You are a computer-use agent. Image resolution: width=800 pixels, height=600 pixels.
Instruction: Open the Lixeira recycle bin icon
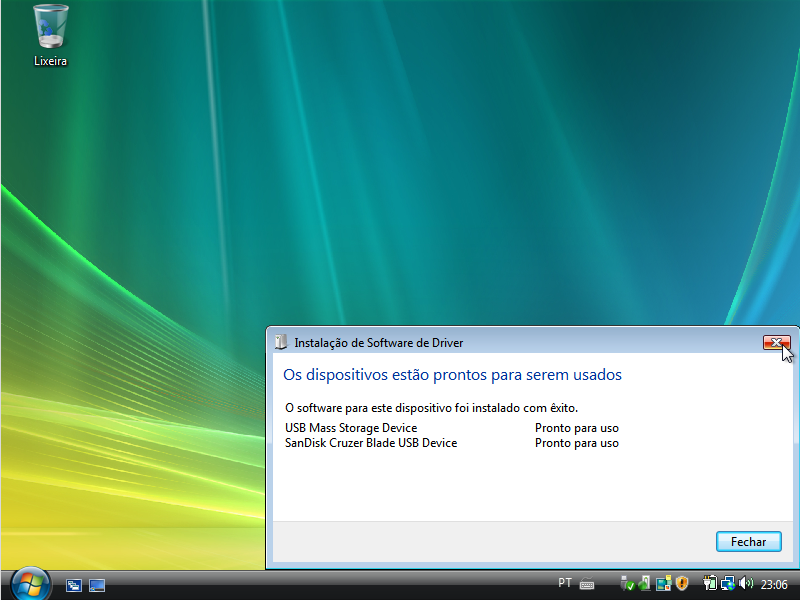[x=50, y=36]
